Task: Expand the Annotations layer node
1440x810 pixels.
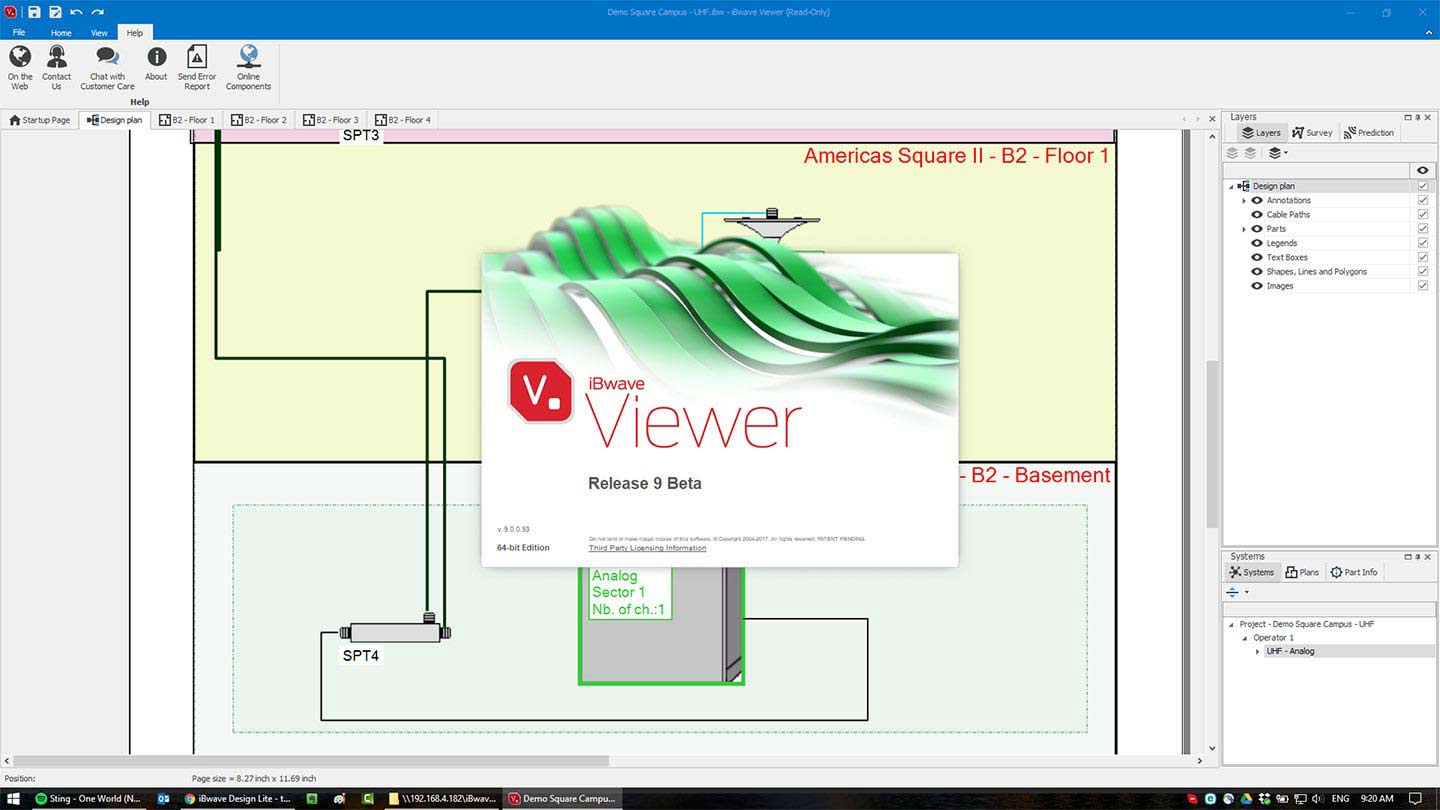Action: point(1245,200)
